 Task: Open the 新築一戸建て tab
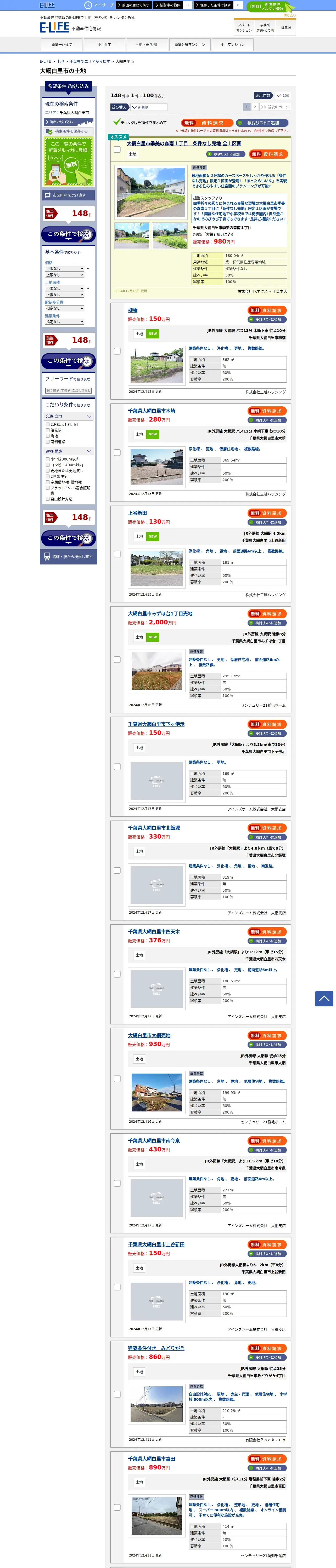[x=61, y=44]
